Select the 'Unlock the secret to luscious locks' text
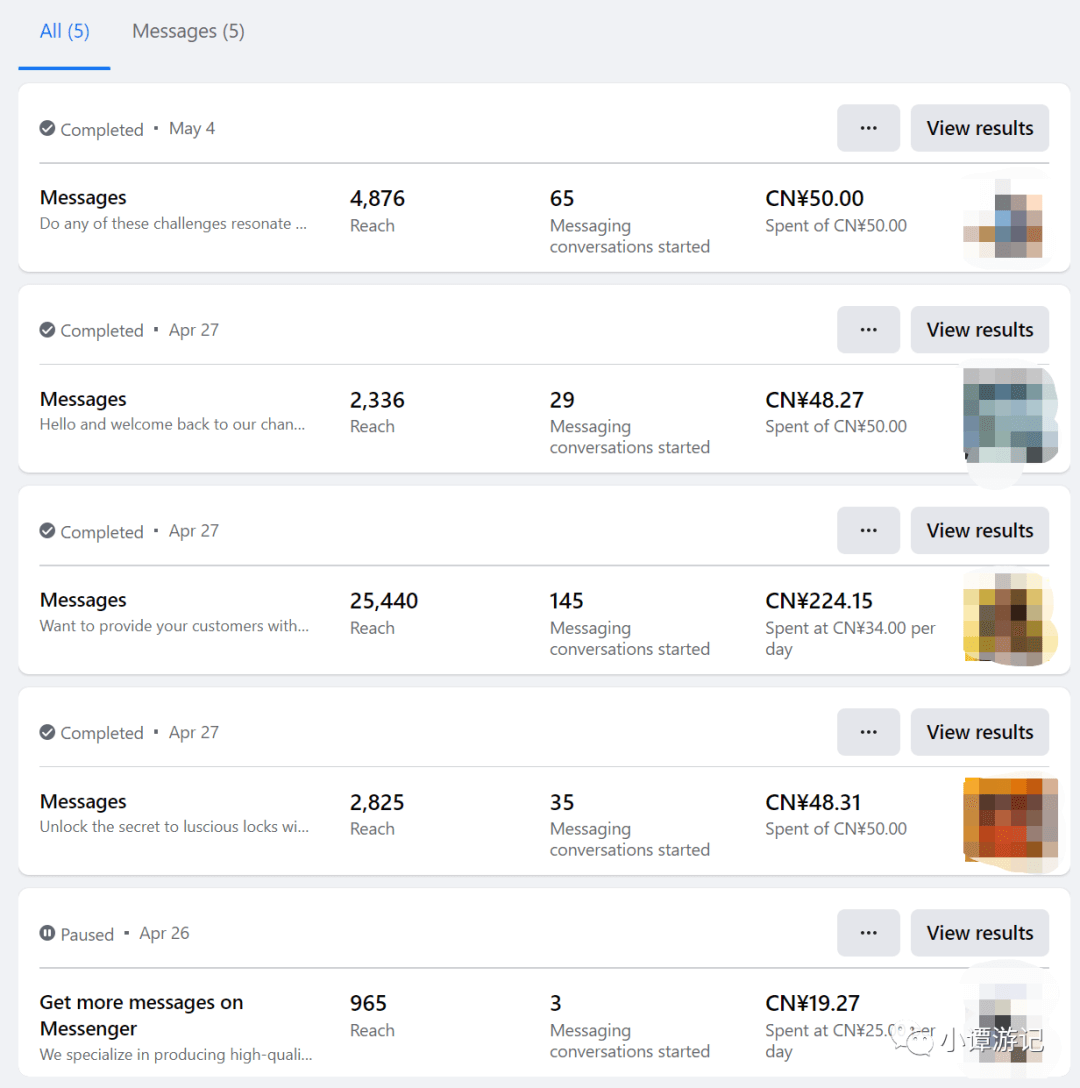 (174, 826)
